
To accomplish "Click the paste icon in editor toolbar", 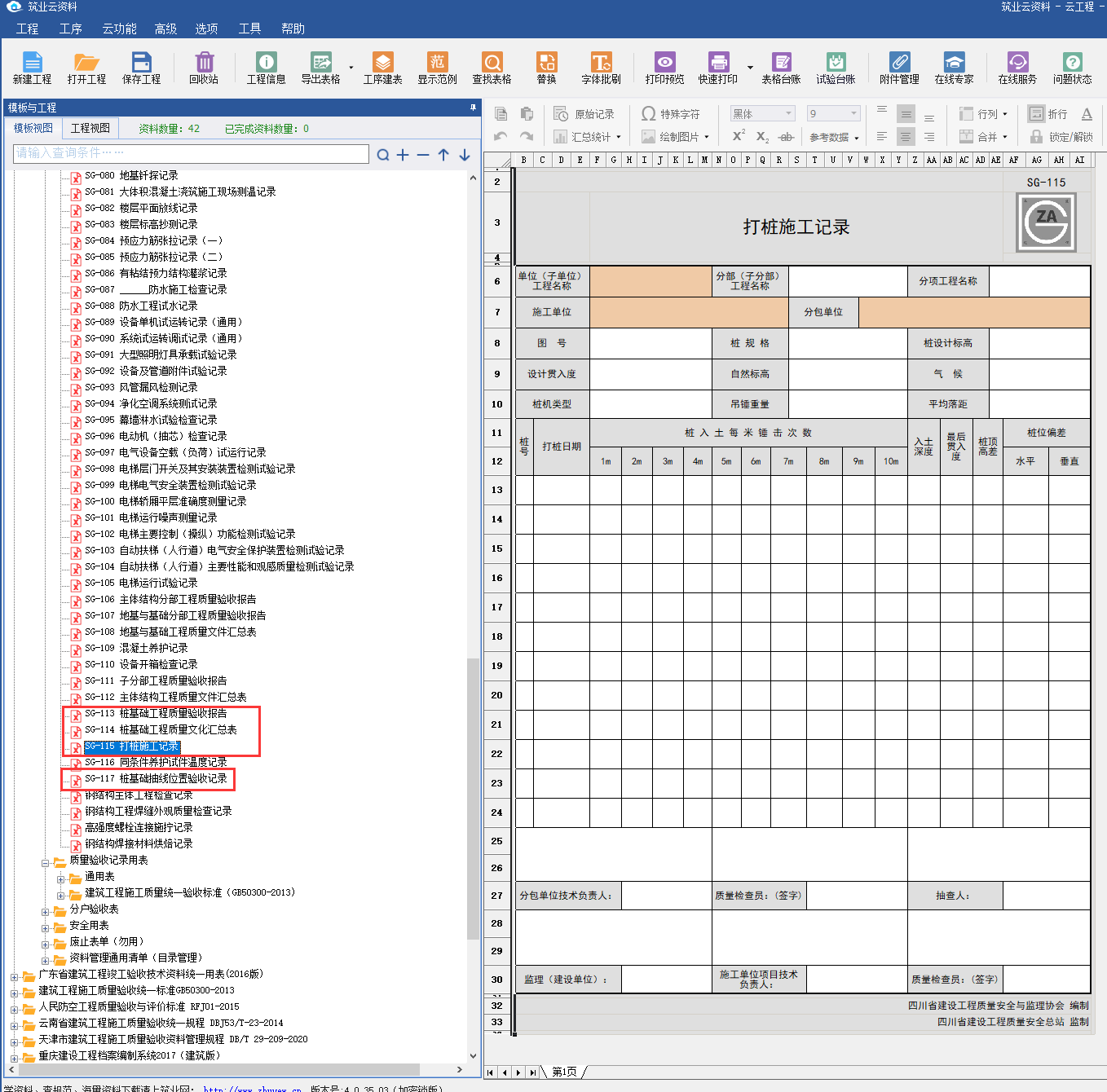I will click(x=527, y=114).
